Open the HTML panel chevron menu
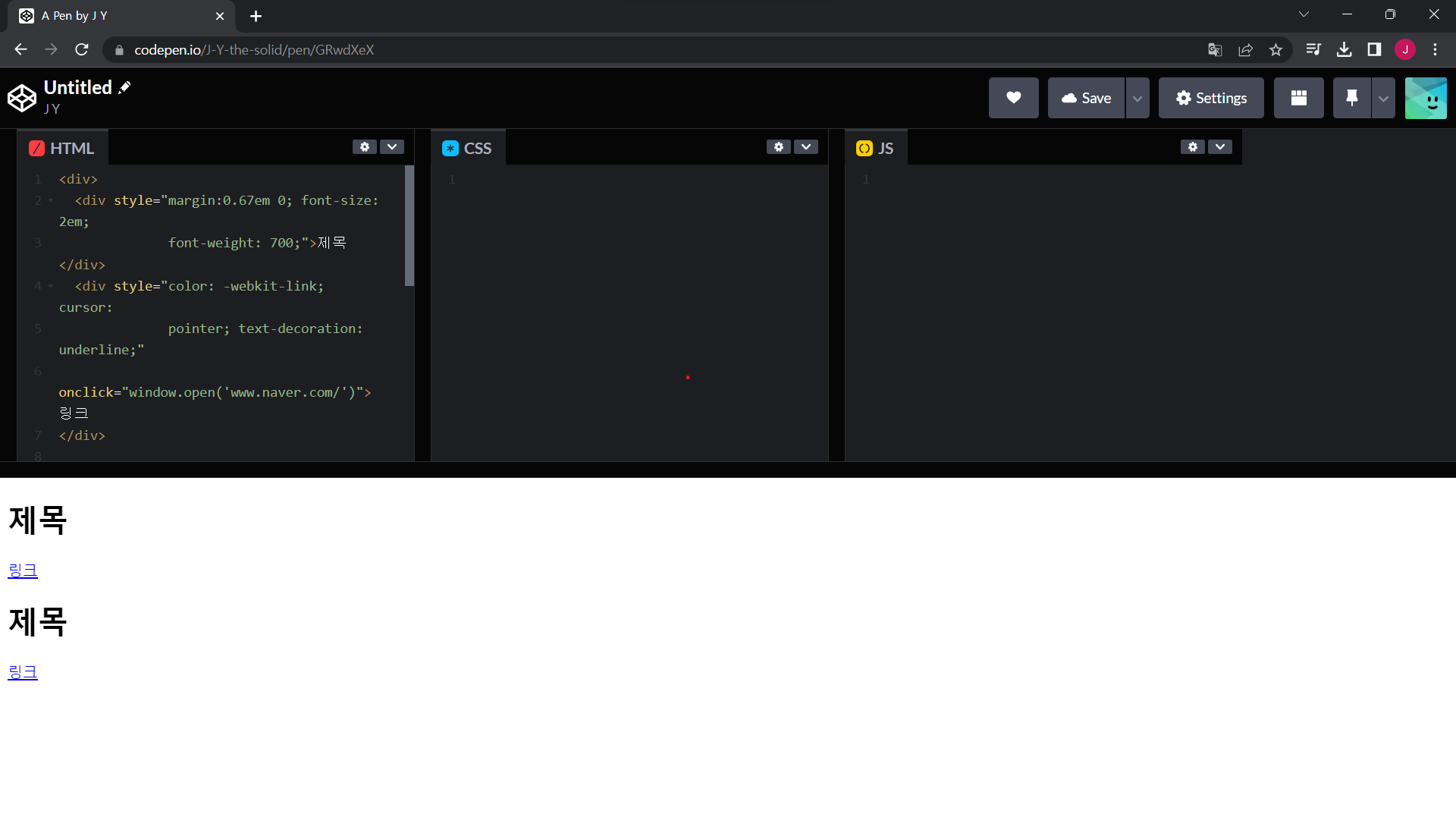1456x836 pixels. (x=392, y=147)
